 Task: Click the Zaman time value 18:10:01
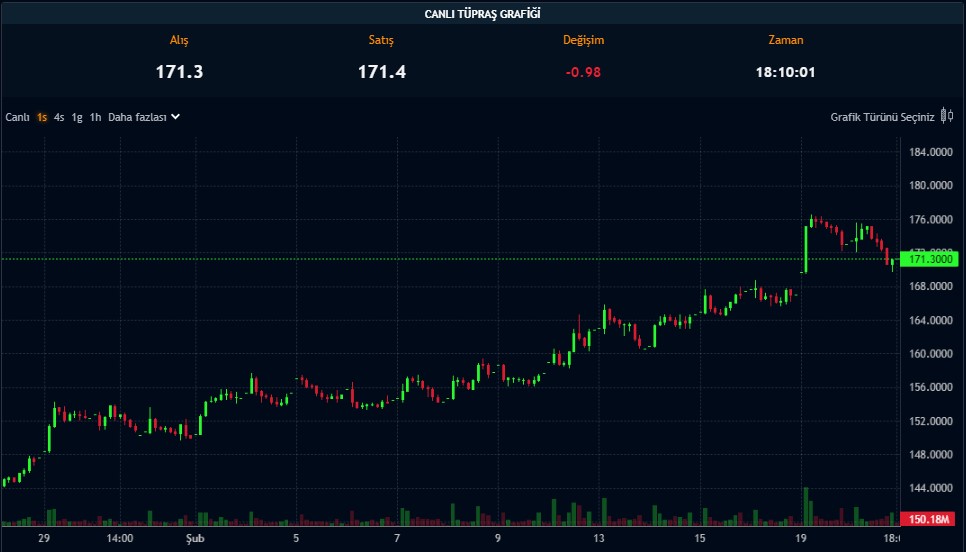click(x=785, y=72)
